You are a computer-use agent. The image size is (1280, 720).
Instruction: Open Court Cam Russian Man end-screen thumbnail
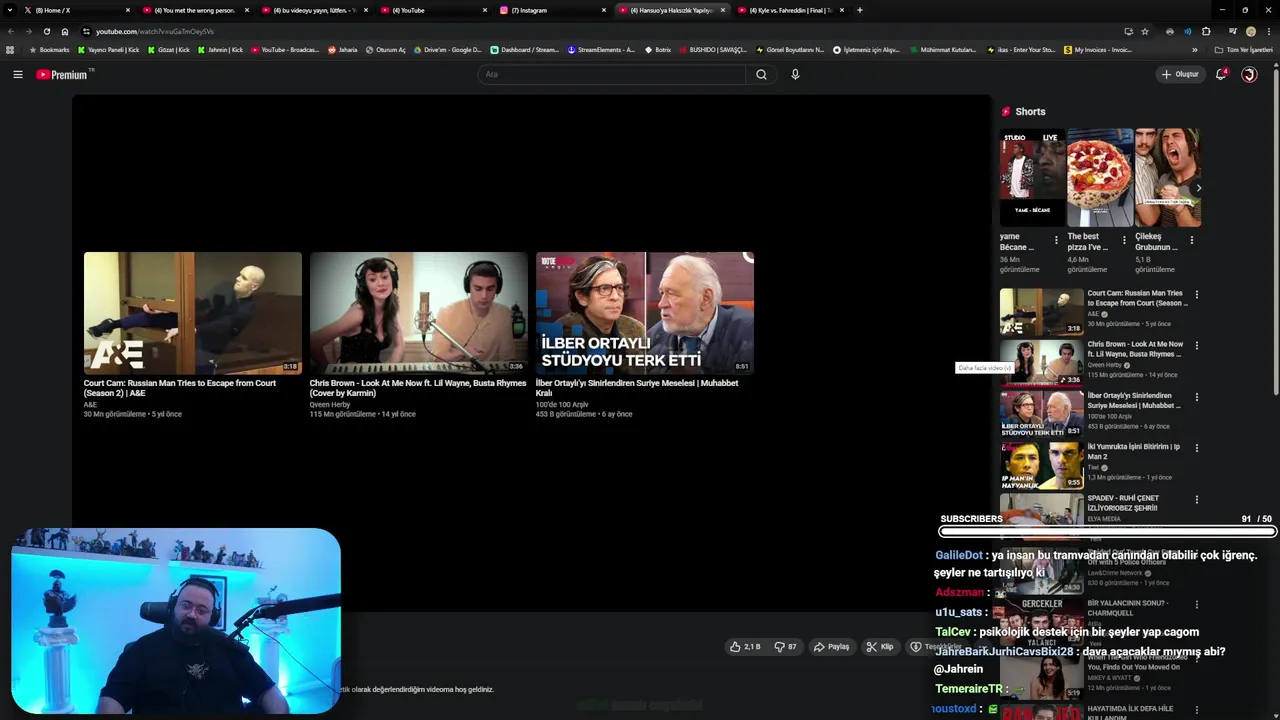[x=193, y=313]
